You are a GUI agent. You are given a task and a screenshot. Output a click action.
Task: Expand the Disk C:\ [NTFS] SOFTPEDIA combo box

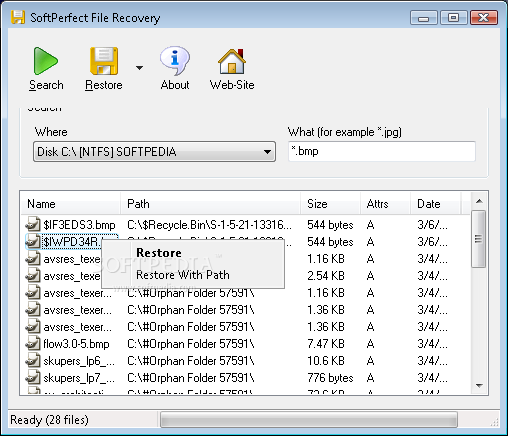point(154,152)
